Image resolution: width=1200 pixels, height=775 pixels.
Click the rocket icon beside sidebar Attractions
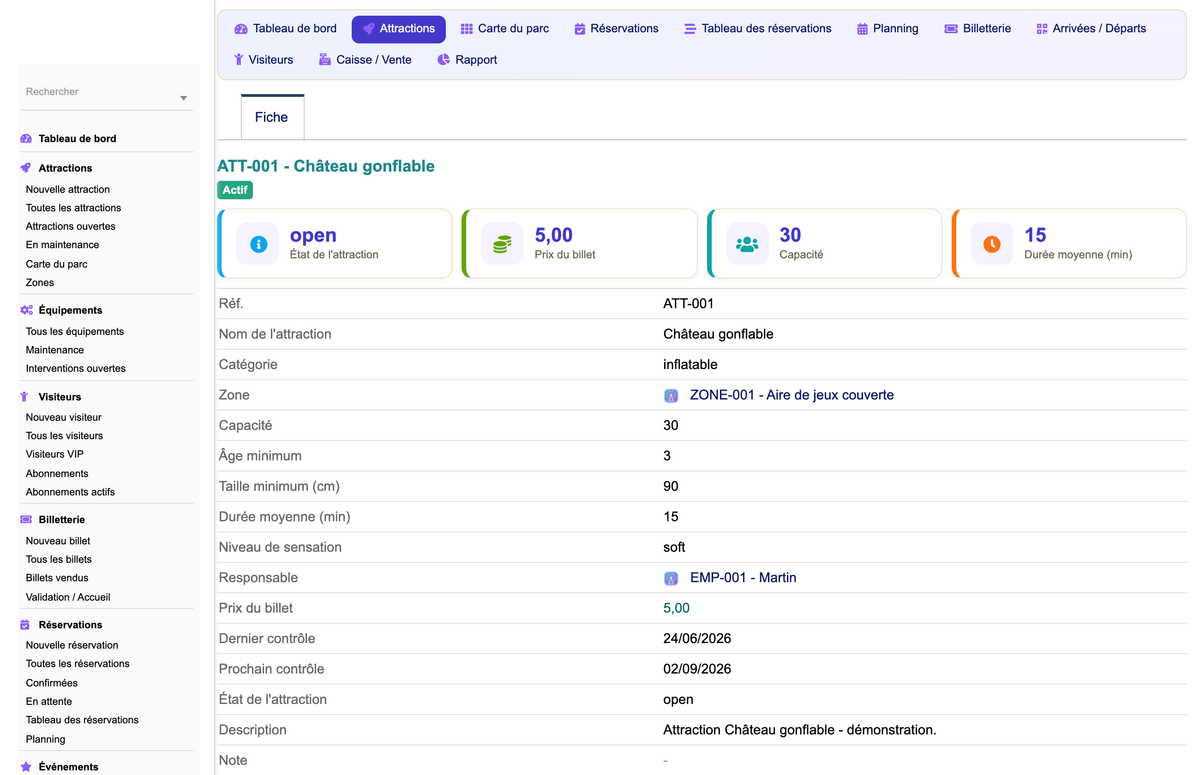pos(26,168)
